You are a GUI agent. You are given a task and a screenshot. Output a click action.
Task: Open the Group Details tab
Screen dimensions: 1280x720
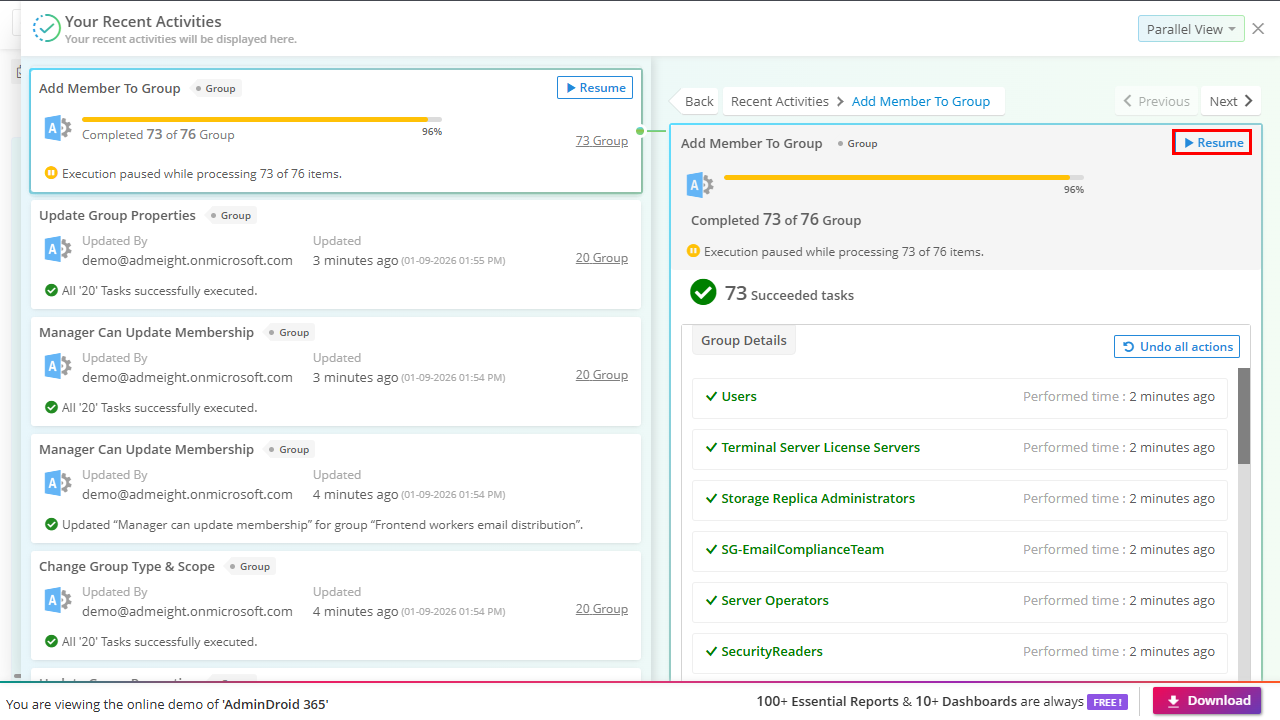coord(744,340)
